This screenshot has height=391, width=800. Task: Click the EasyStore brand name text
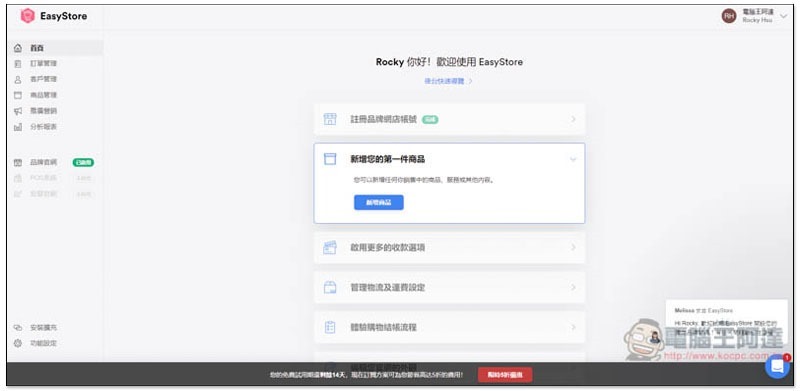click(x=64, y=16)
